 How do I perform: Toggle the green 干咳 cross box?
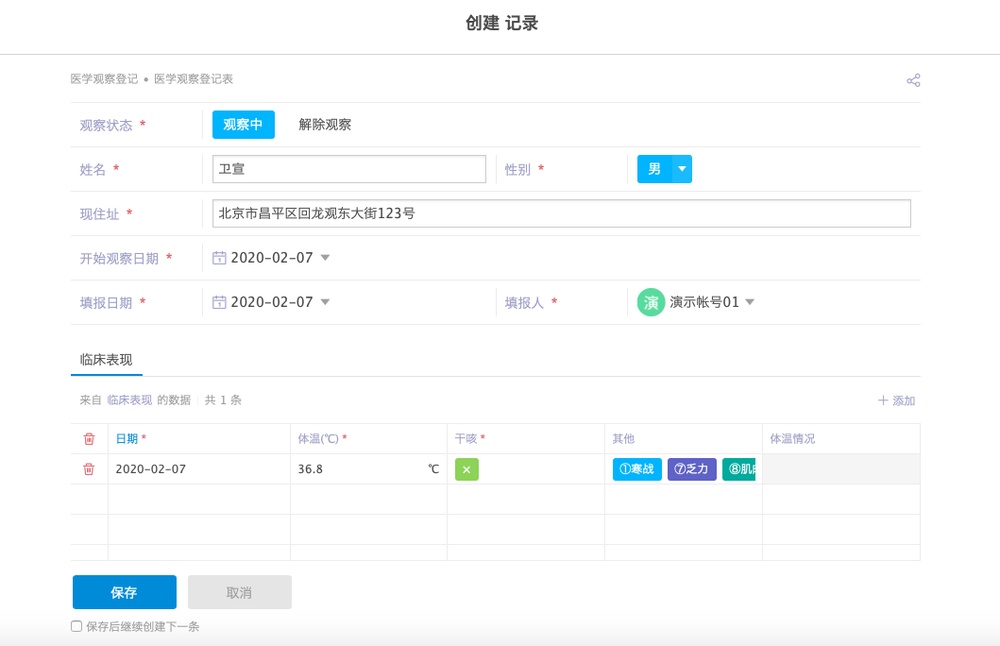pyautogui.click(x=467, y=469)
